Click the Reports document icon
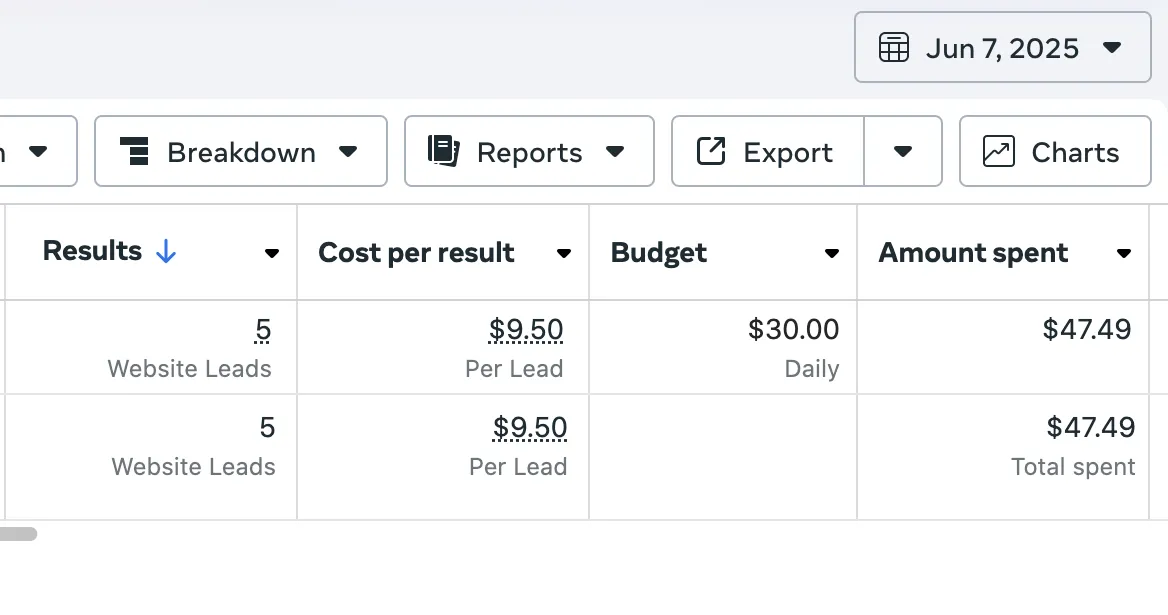1168x615 pixels. [443, 152]
